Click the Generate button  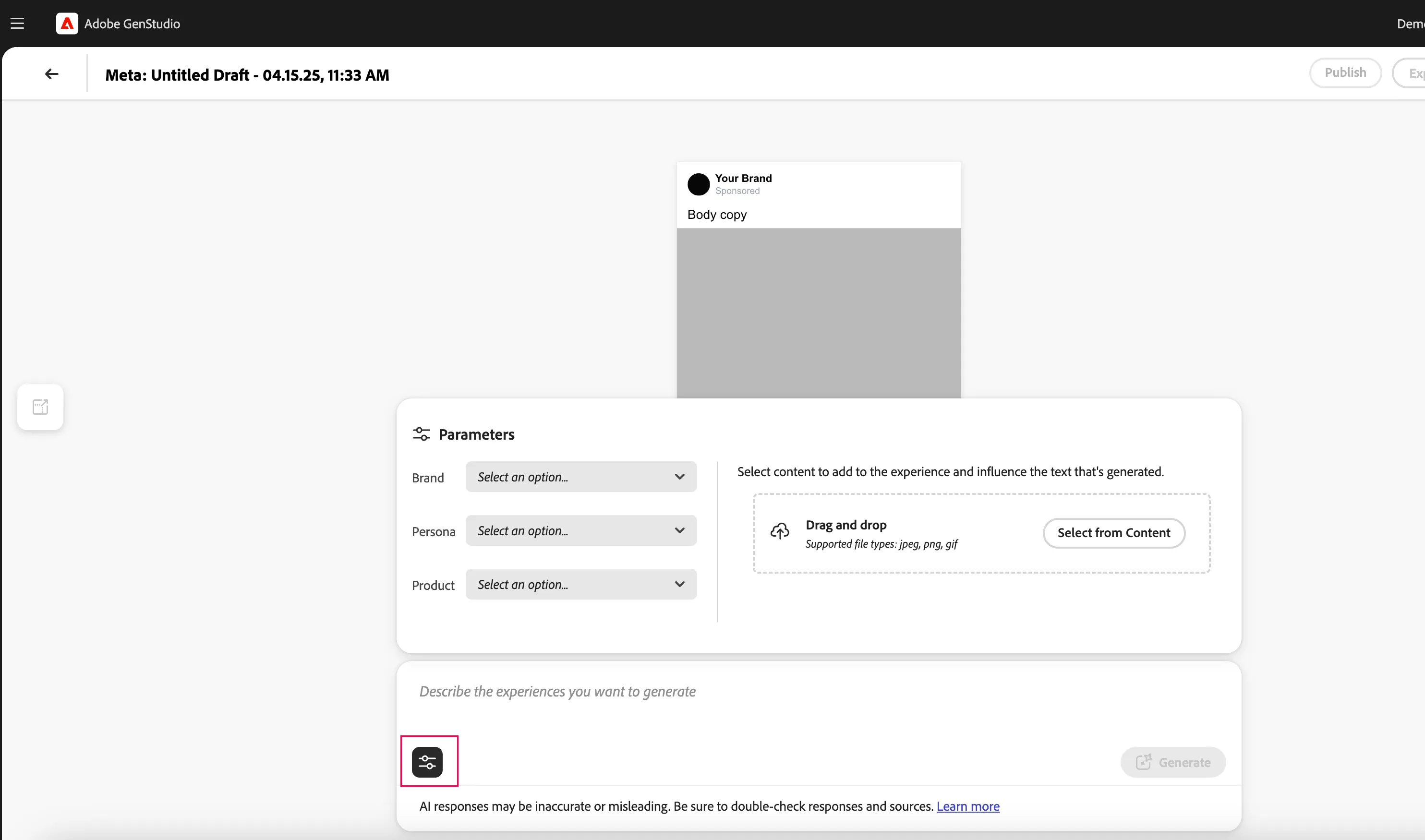[x=1172, y=762]
